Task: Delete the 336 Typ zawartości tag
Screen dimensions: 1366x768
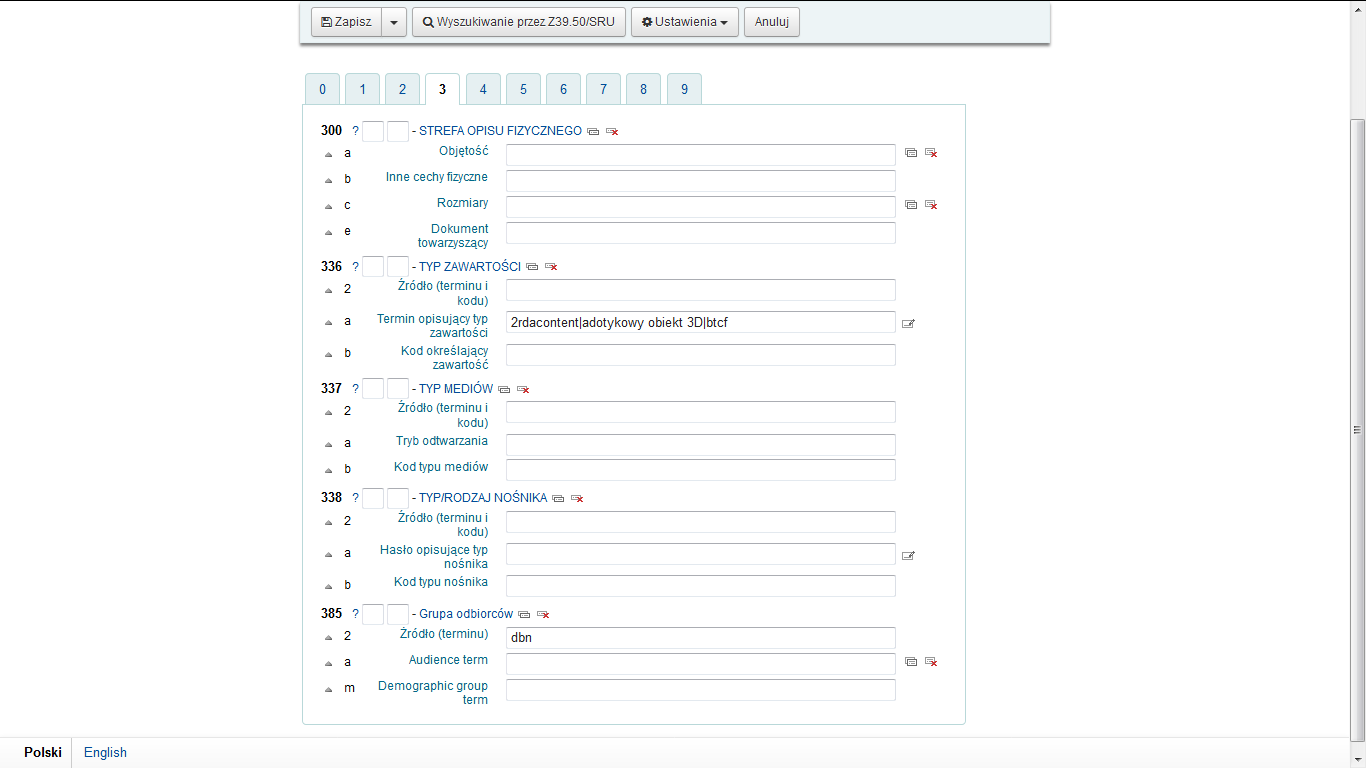Action: pyautogui.click(x=551, y=267)
